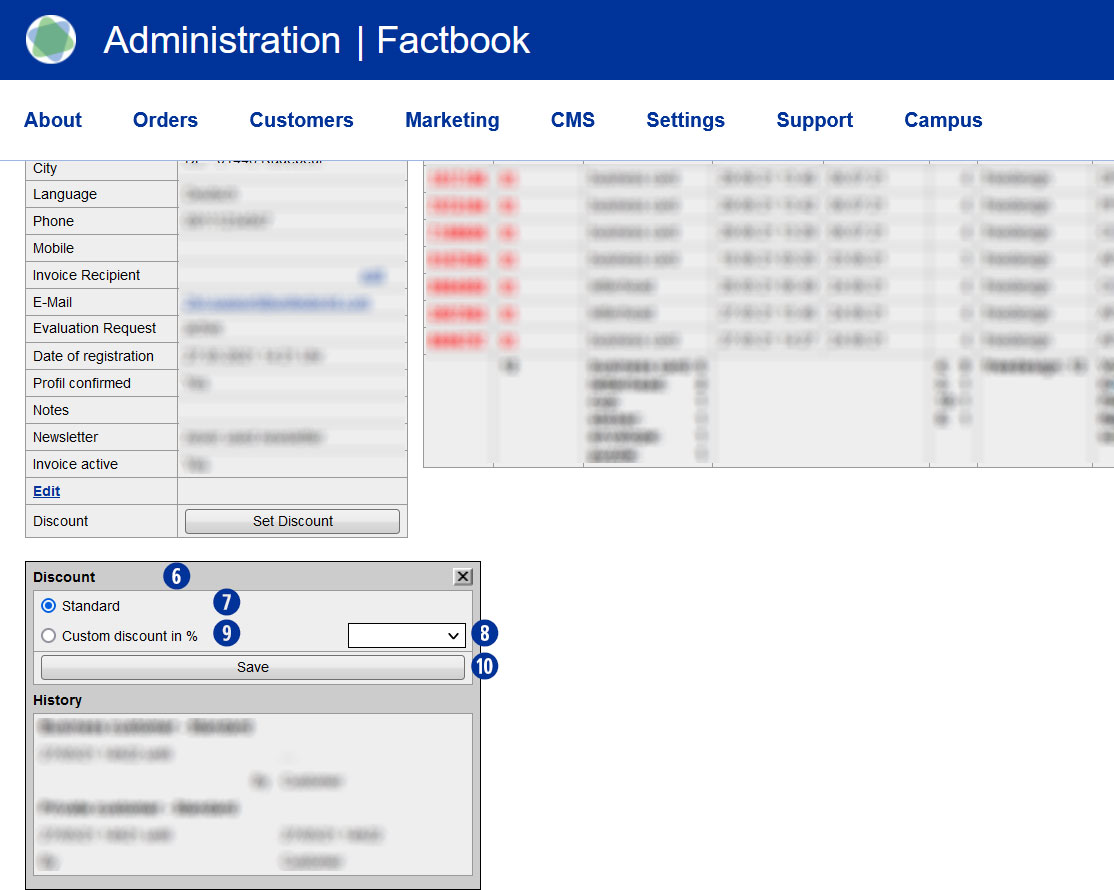Screen dimensions: 1114x890
Task: Go to the Support menu item
Action: point(814,120)
